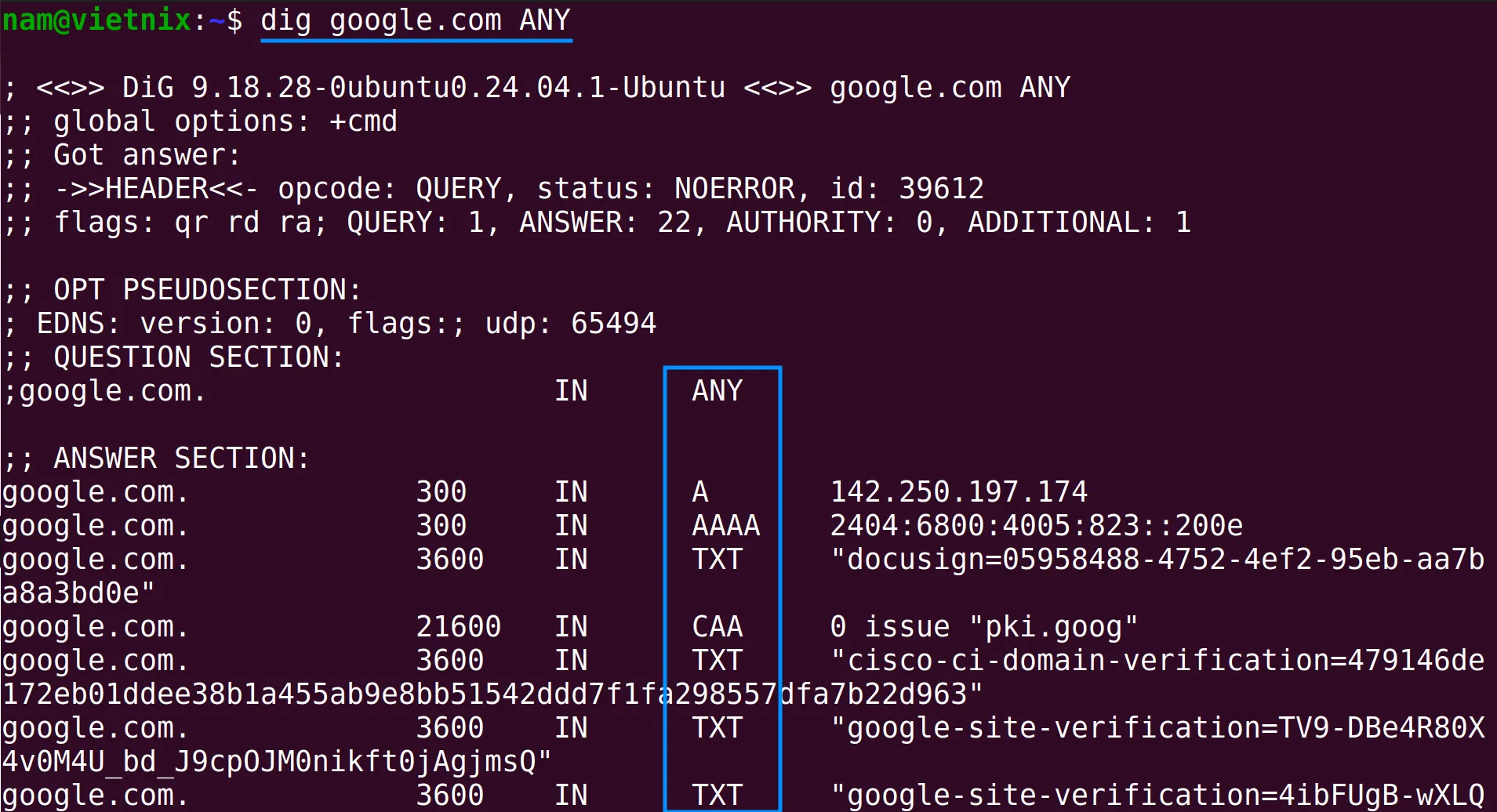This screenshot has height=812, width=1497.
Task: Select the IPv4 address 142.250.197.174
Action: 958,492
